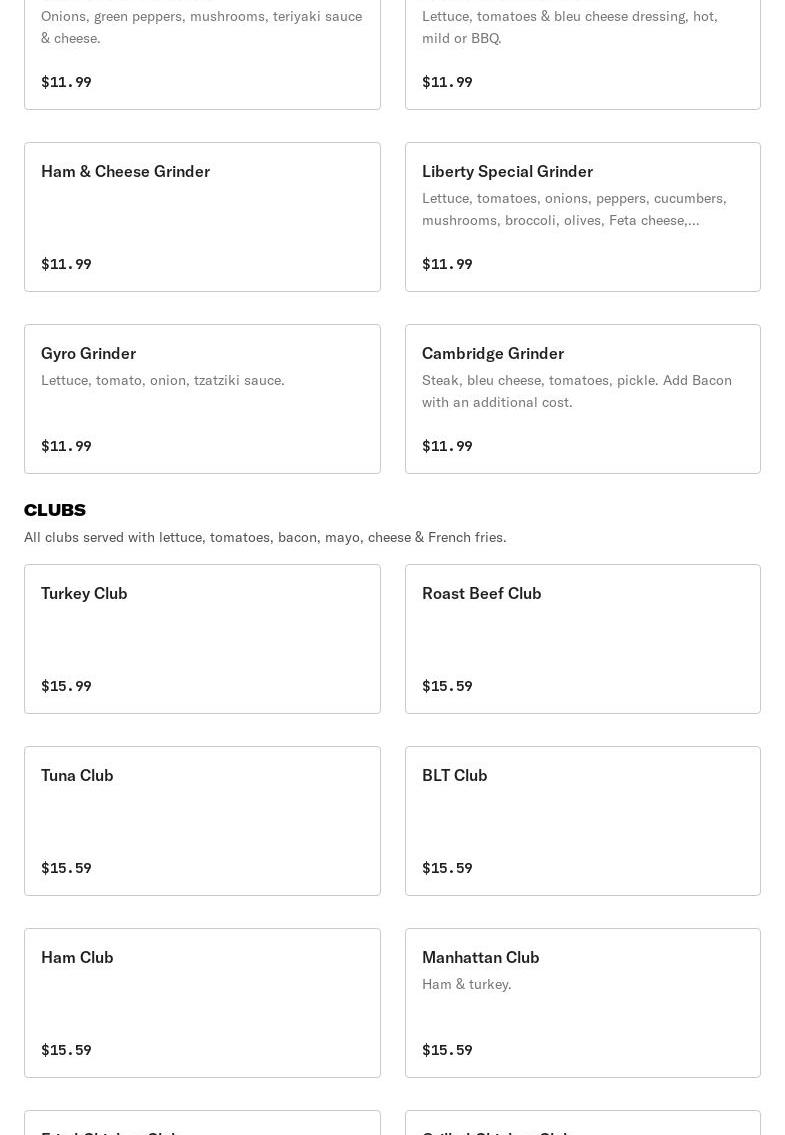Select the Roast Beef Club card
The width and height of the screenshot is (785, 1135).
[x=582, y=638]
